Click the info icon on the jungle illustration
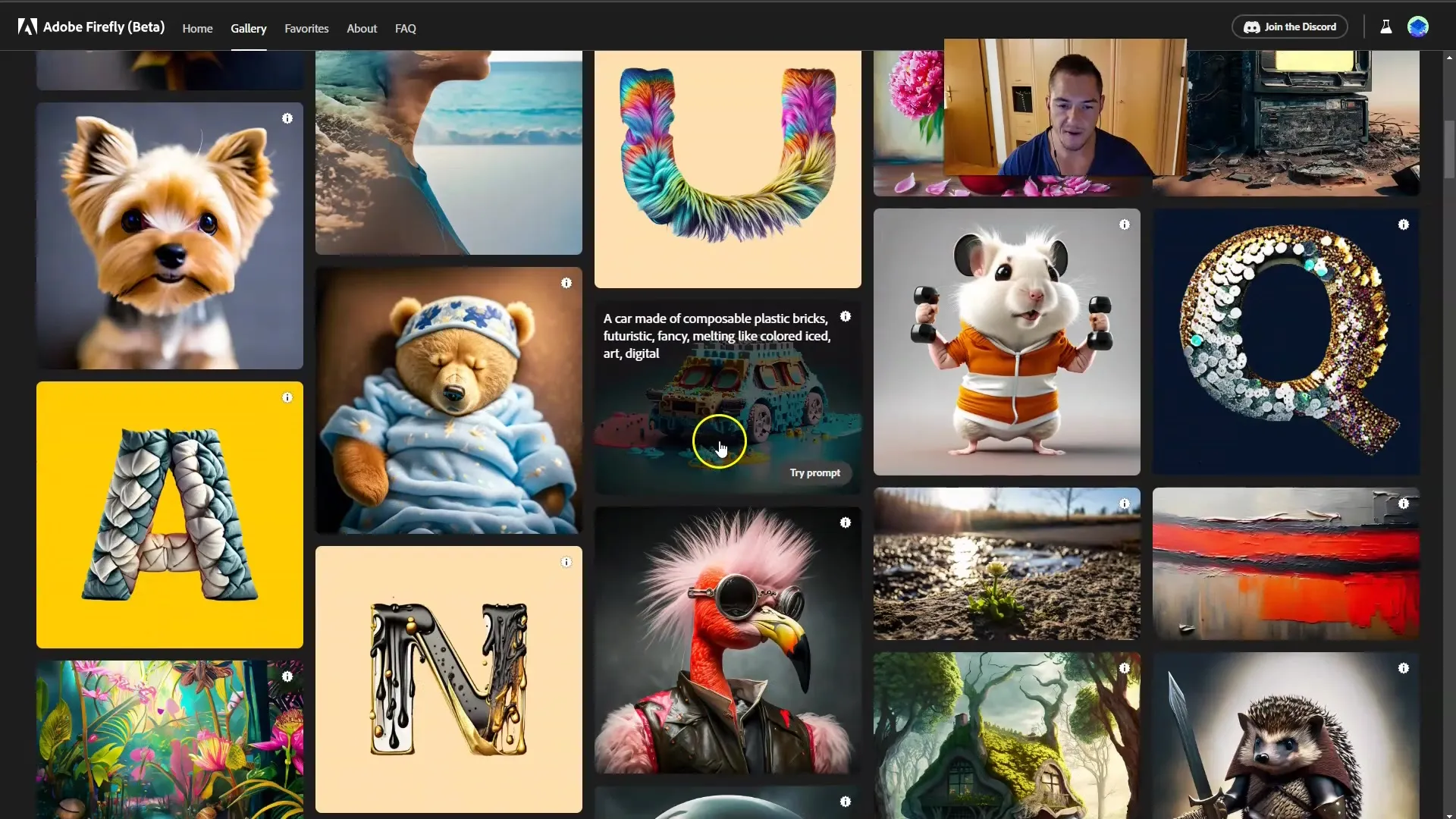 [287, 676]
